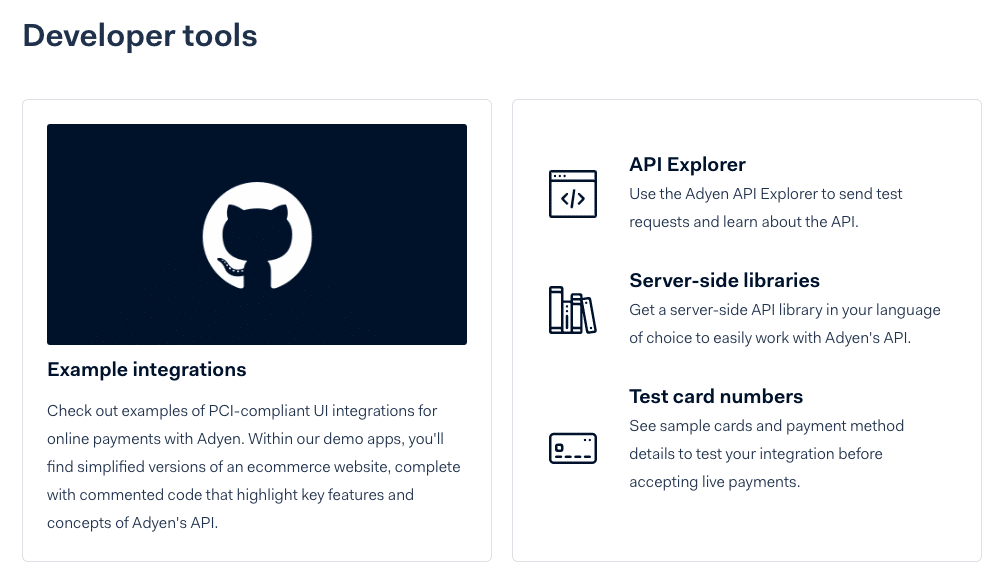This screenshot has height=586, width=1000.
Task: Go to Test card numbers page
Action: pyautogui.click(x=716, y=397)
